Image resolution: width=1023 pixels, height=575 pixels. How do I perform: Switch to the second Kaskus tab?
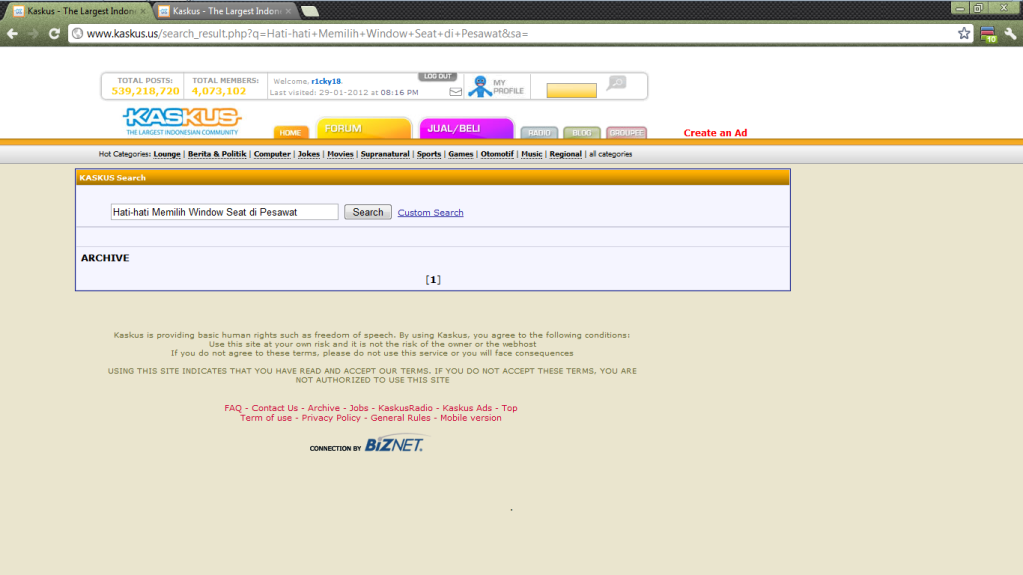tap(226, 11)
